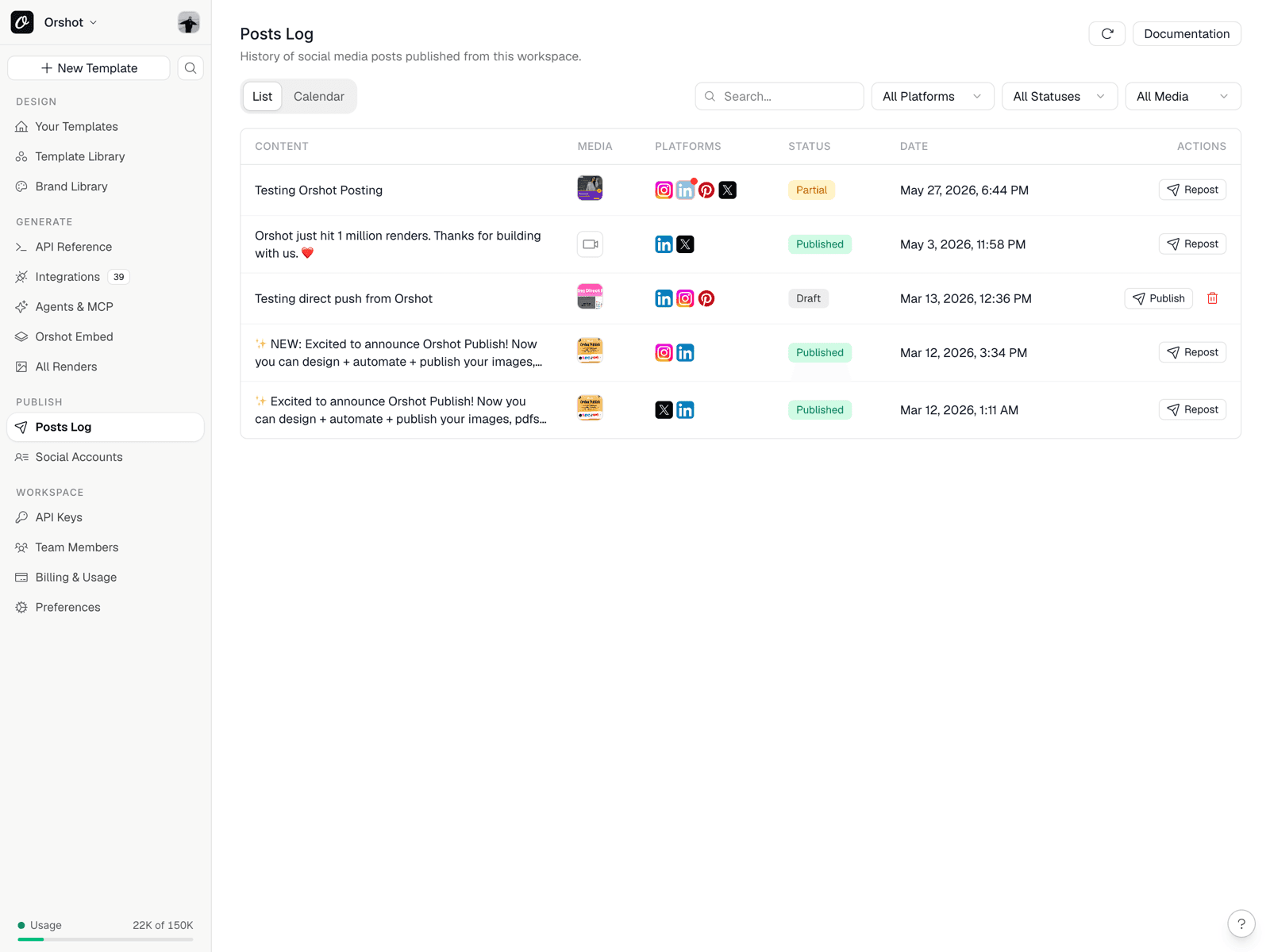Open media thumbnail for Mar 12 1:11 AM post
This screenshot has width=1270, height=952.
tap(590, 408)
